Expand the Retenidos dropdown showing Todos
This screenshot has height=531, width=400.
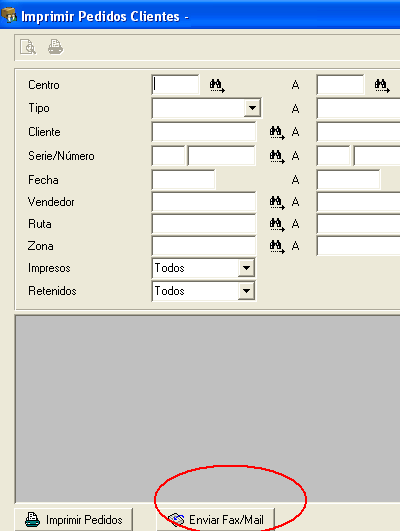(x=246, y=291)
